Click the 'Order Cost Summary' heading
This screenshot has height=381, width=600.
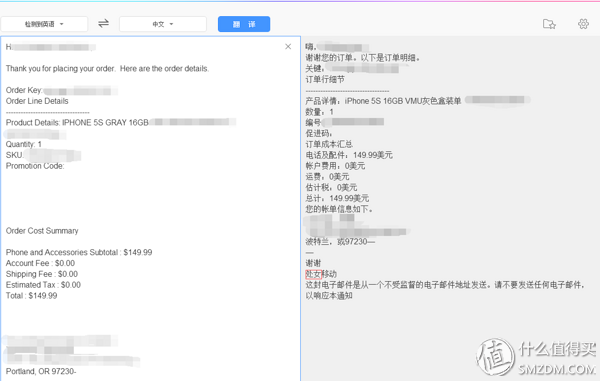click(42, 231)
